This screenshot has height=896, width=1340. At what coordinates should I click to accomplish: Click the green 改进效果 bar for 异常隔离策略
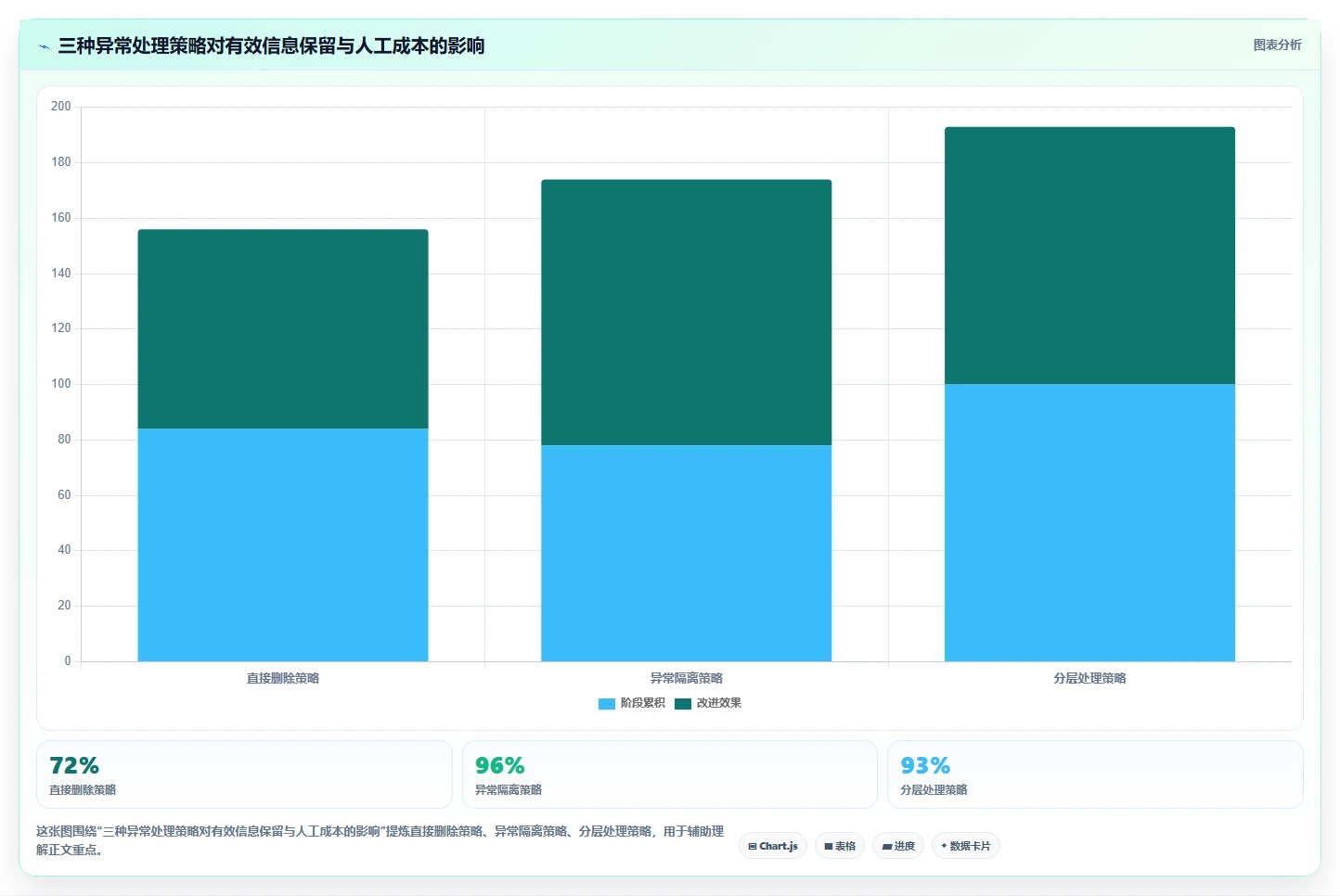click(x=687, y=313)
